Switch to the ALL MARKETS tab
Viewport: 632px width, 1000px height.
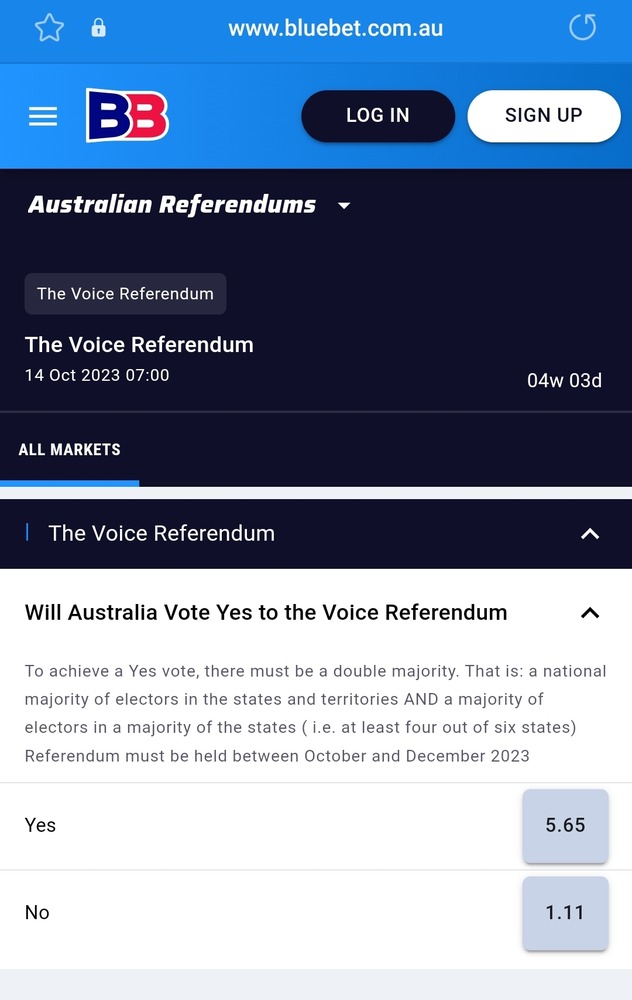pyautogui.click(x=69, y=450)
